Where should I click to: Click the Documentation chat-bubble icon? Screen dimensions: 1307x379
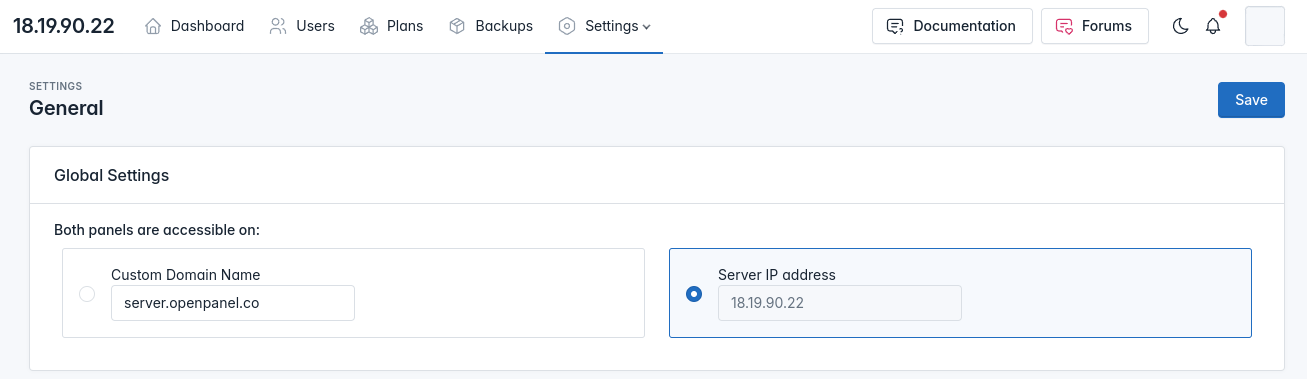tap(896, 26)
